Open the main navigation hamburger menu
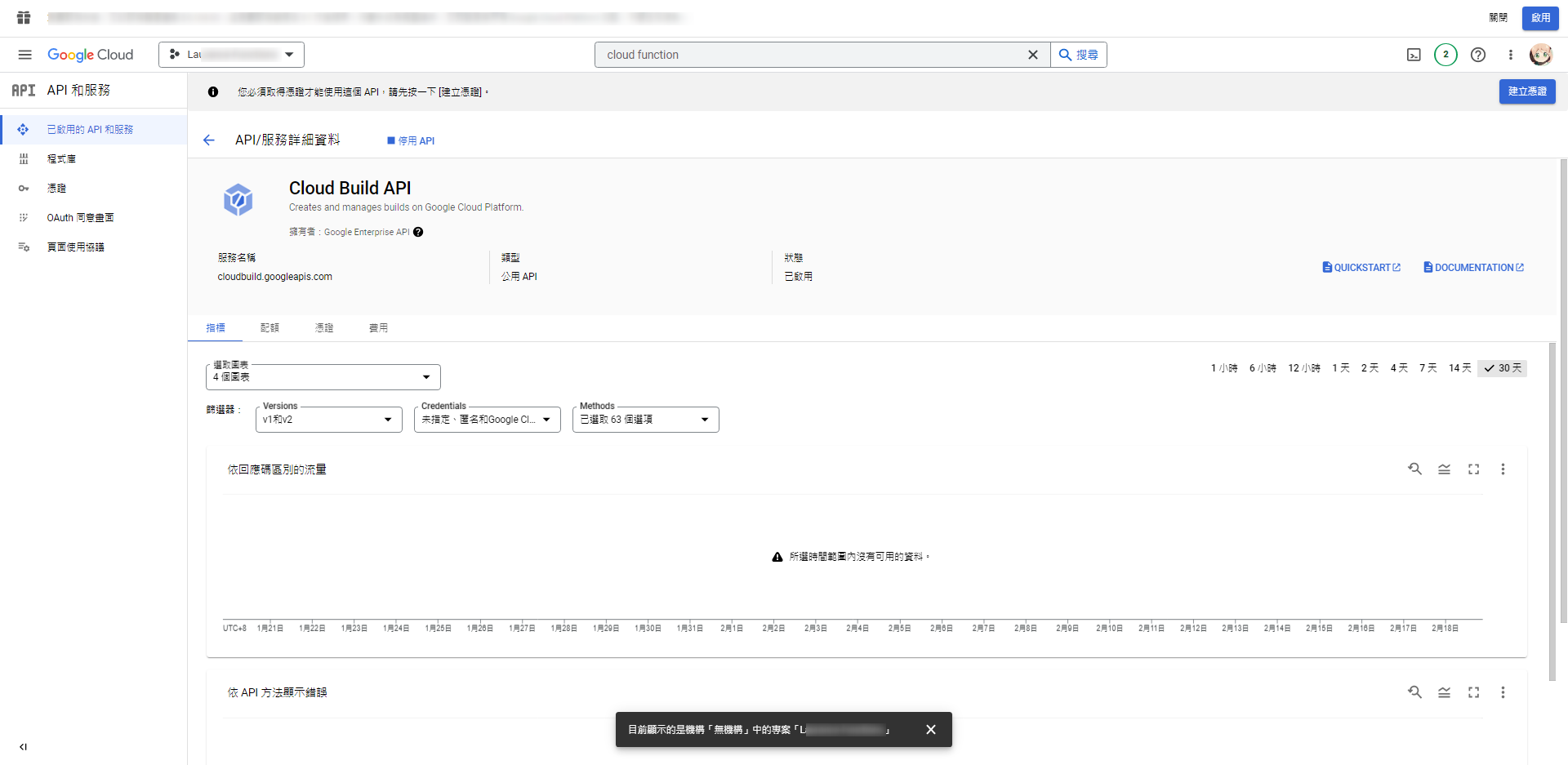Image resolution: width=1568 pixels, height=765 pixels. click(x=24, y=55)
